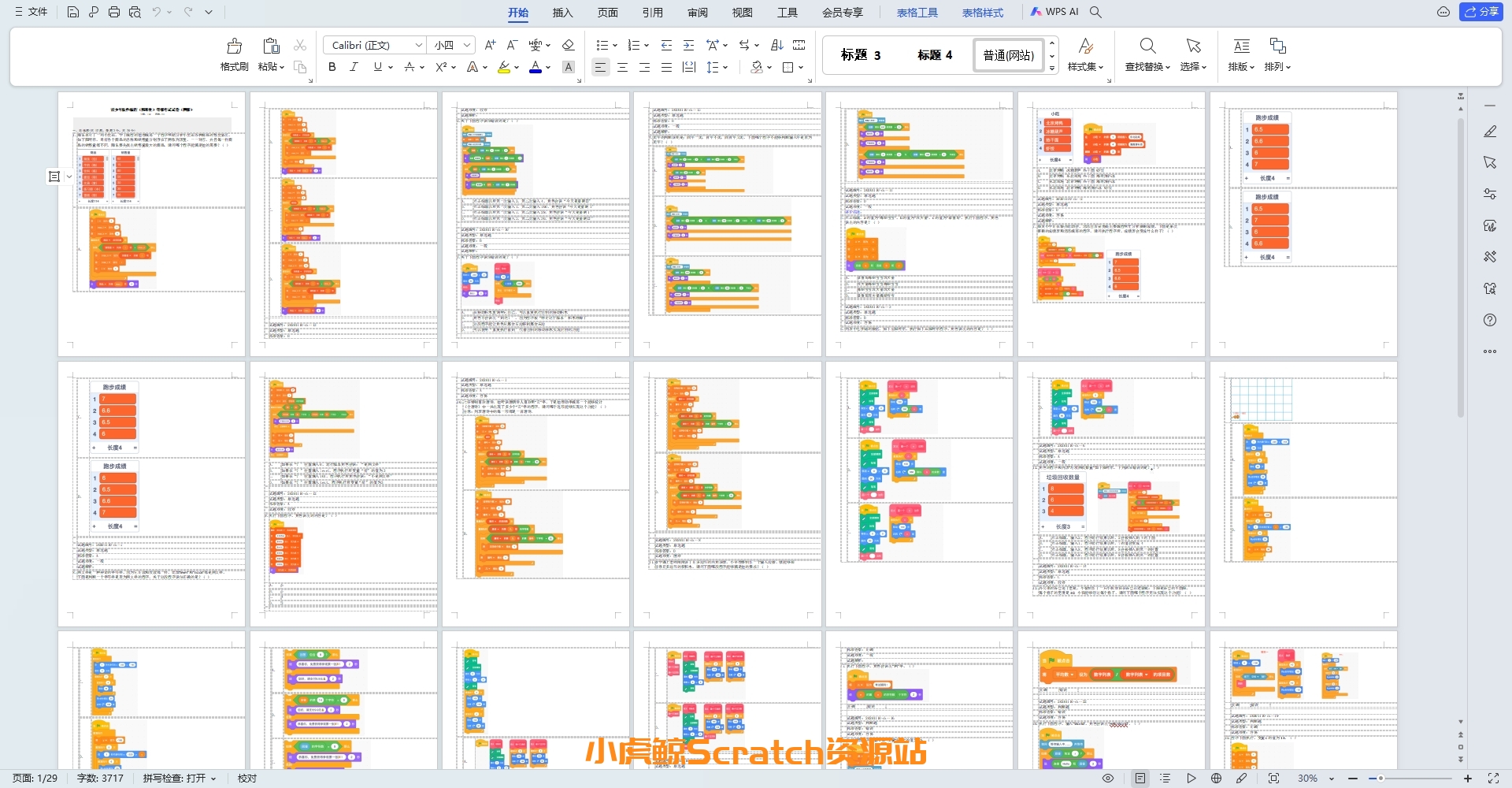Click the Format Painter (格式刷) icon
This screenshot has width=1512, height=788.
[234, 46]
